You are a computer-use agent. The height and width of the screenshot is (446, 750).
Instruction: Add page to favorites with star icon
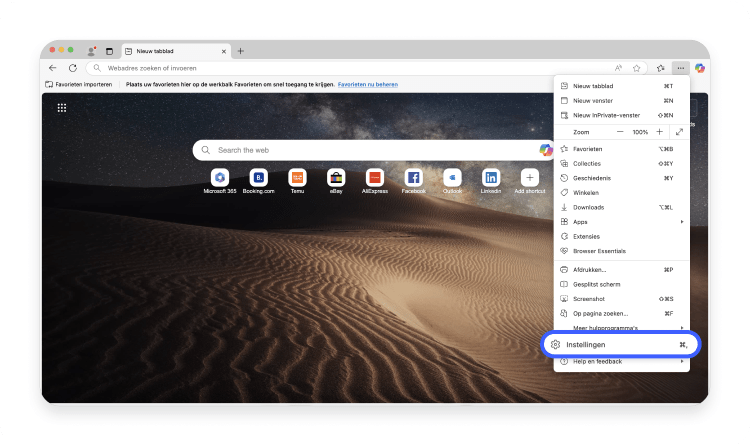click(x=637, y=68)
